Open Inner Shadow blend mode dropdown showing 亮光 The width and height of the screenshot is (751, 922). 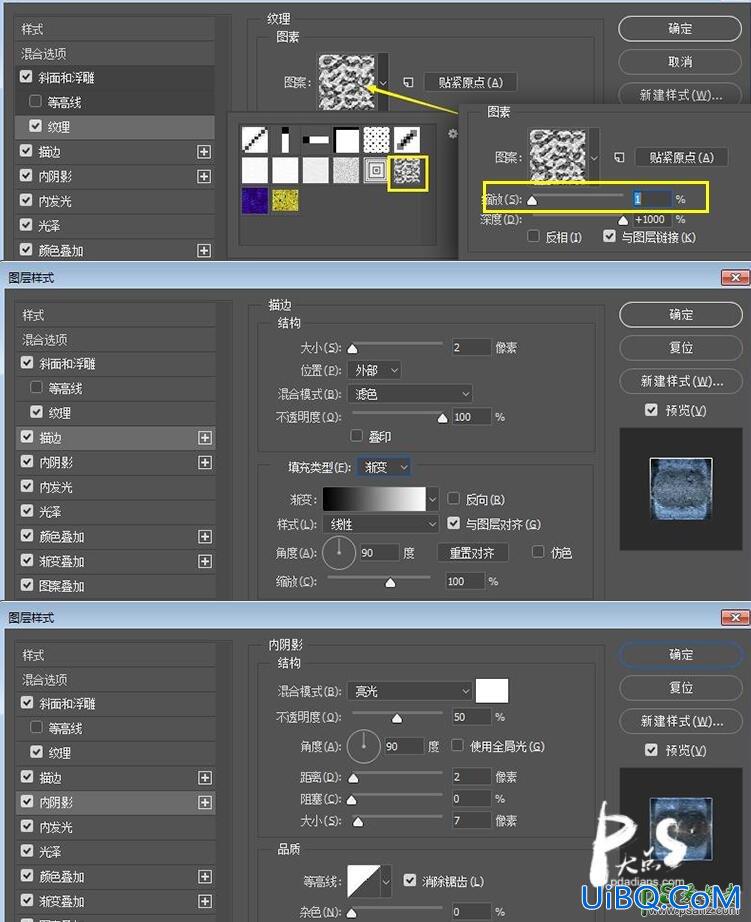(410, 691)
